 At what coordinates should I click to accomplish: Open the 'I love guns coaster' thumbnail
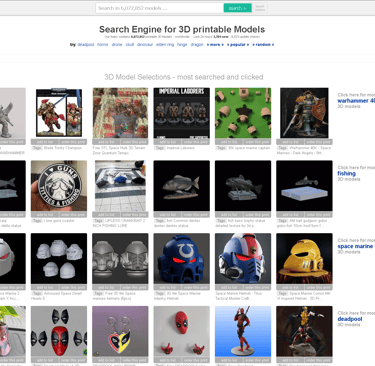point(59,186)
